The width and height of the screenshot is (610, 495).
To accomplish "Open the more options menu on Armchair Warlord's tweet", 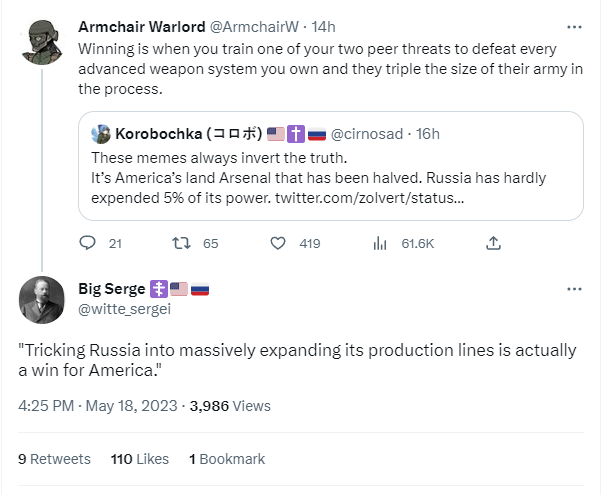I will 574,27.
